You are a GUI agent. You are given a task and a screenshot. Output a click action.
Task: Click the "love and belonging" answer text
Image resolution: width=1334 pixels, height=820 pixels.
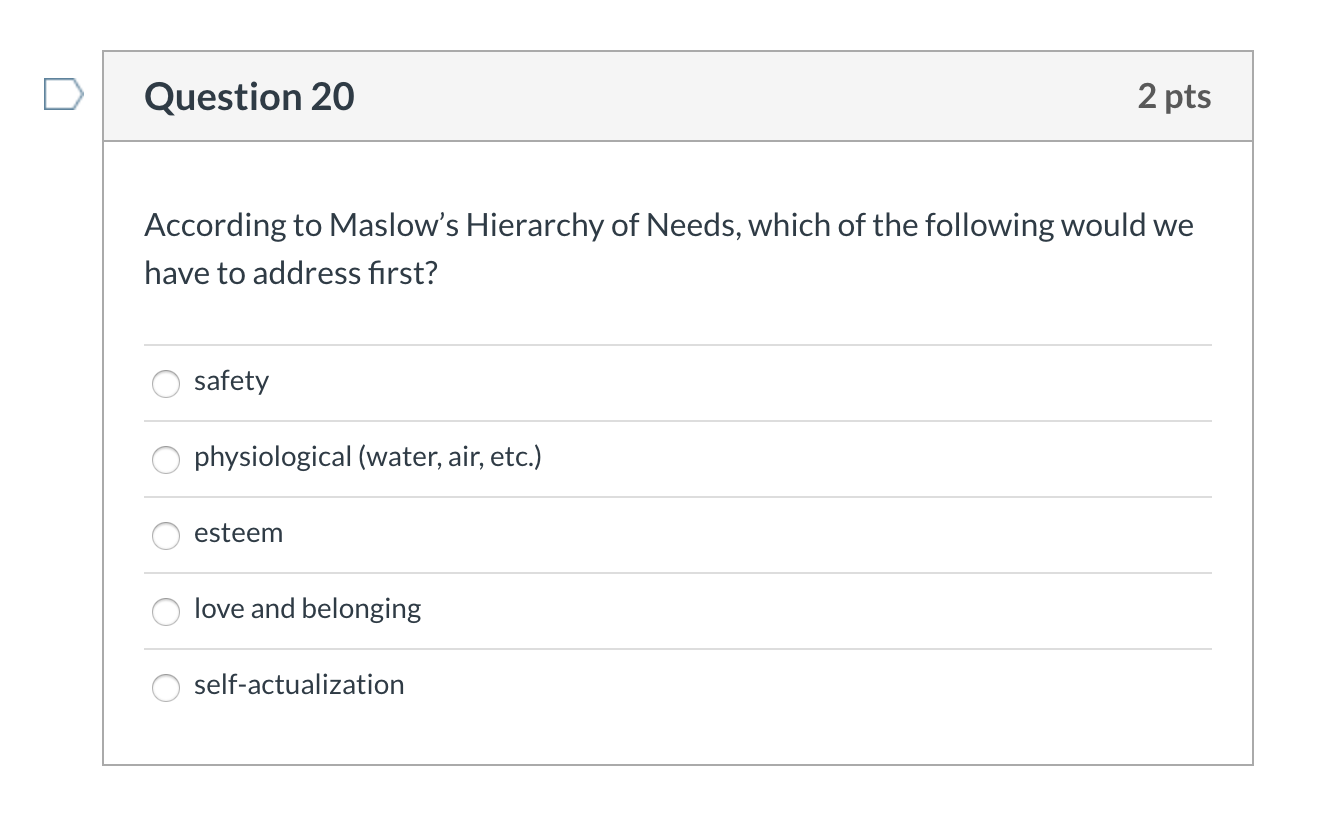pos(307,609)
